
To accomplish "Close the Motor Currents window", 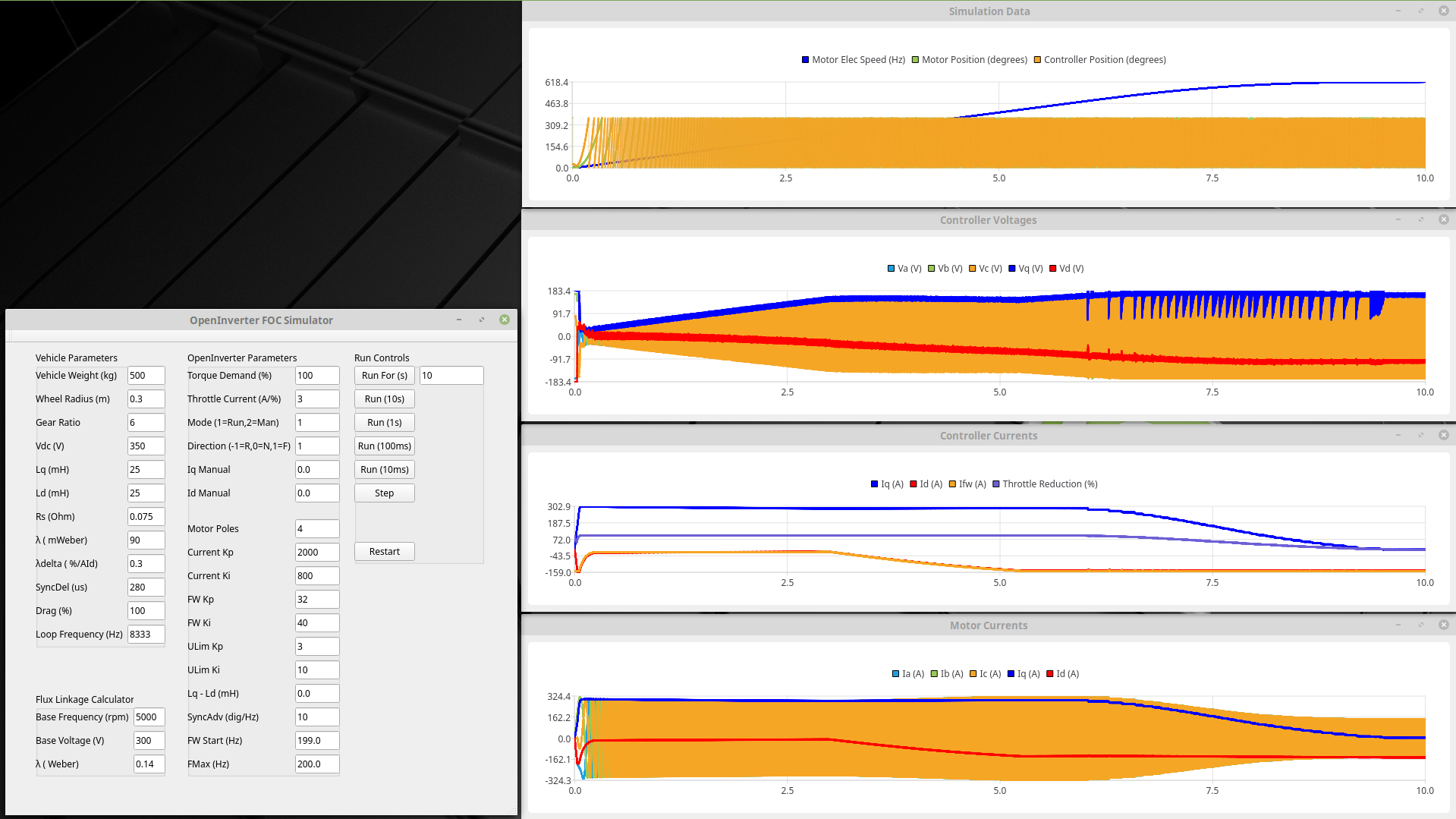I will coord(1443,625).
